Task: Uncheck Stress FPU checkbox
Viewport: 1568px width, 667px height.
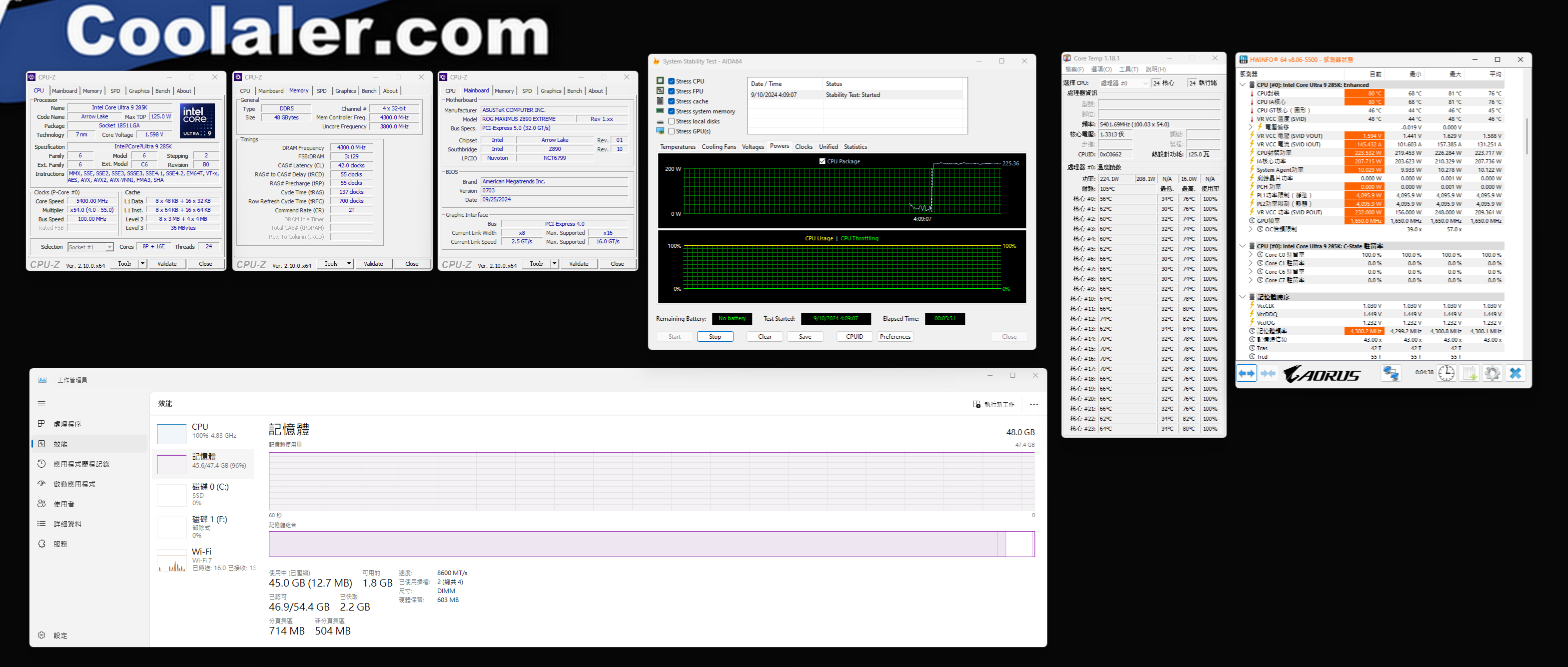Action: coord(672,91)
